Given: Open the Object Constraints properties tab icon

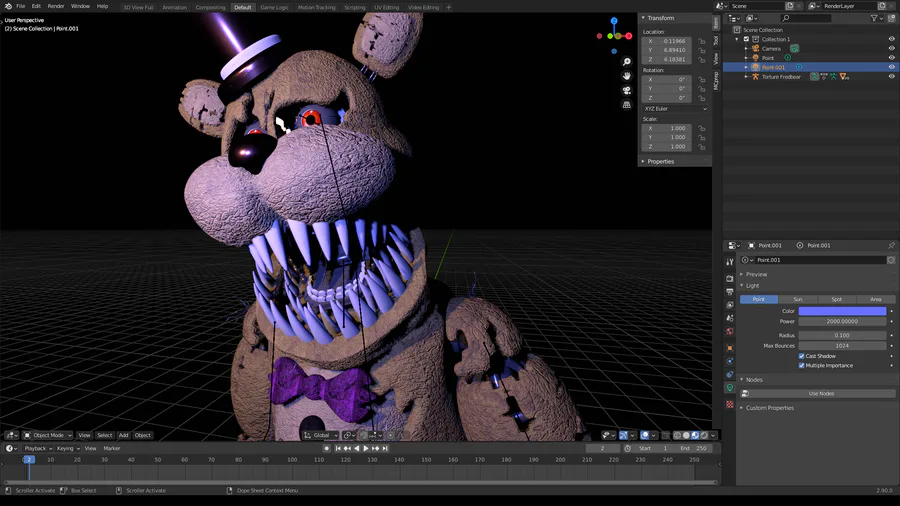Looking at the screenshot, I should click(730, 374).
